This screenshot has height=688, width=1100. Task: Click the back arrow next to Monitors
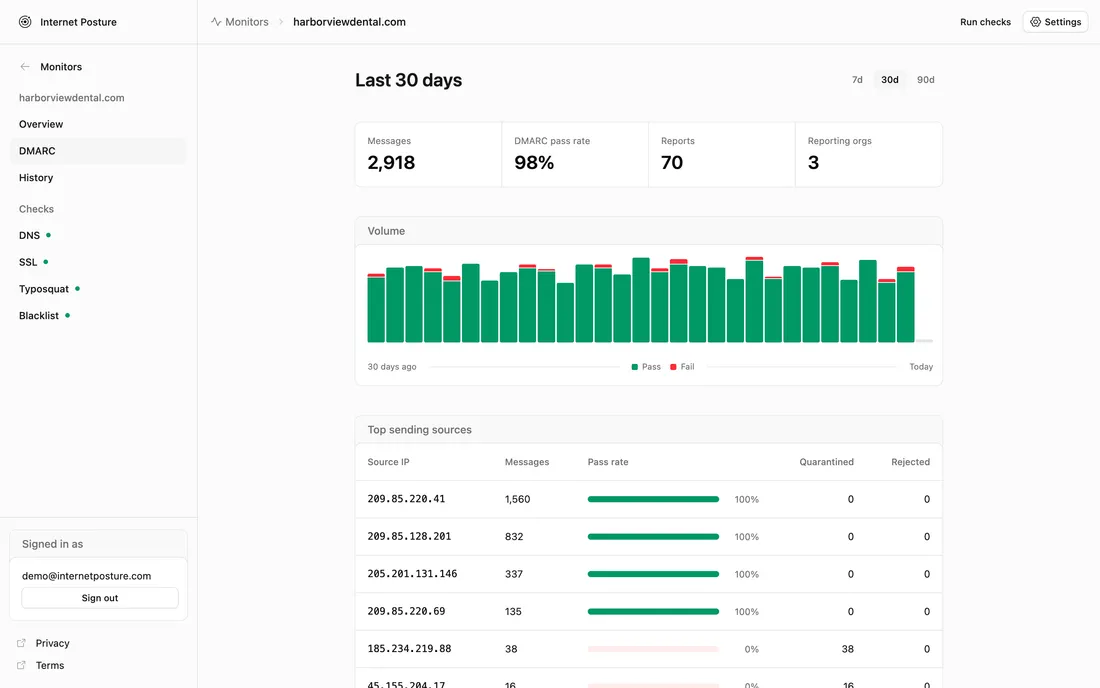[x=25, y=67]
